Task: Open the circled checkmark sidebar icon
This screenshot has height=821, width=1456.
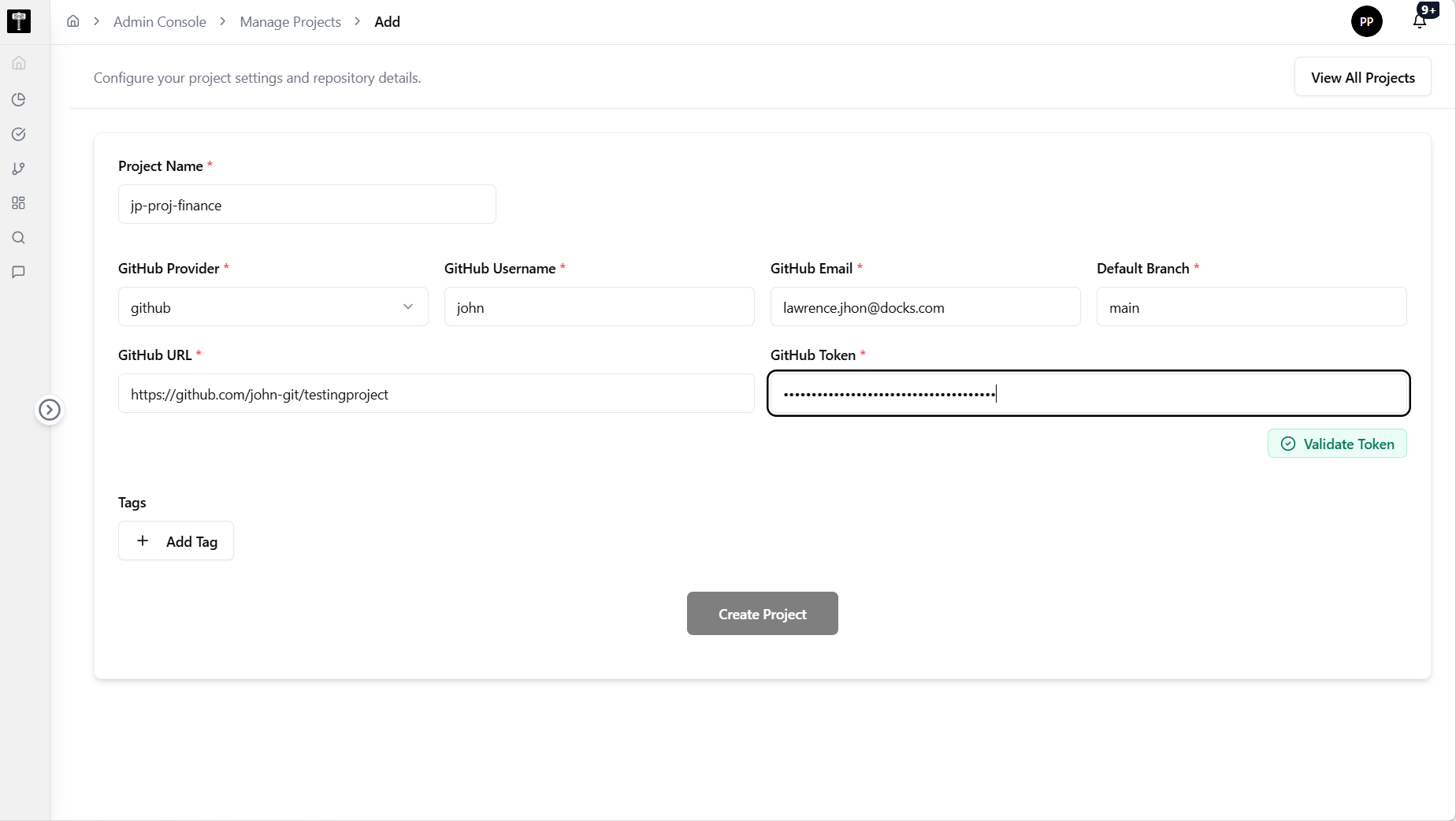Action: 19,134
